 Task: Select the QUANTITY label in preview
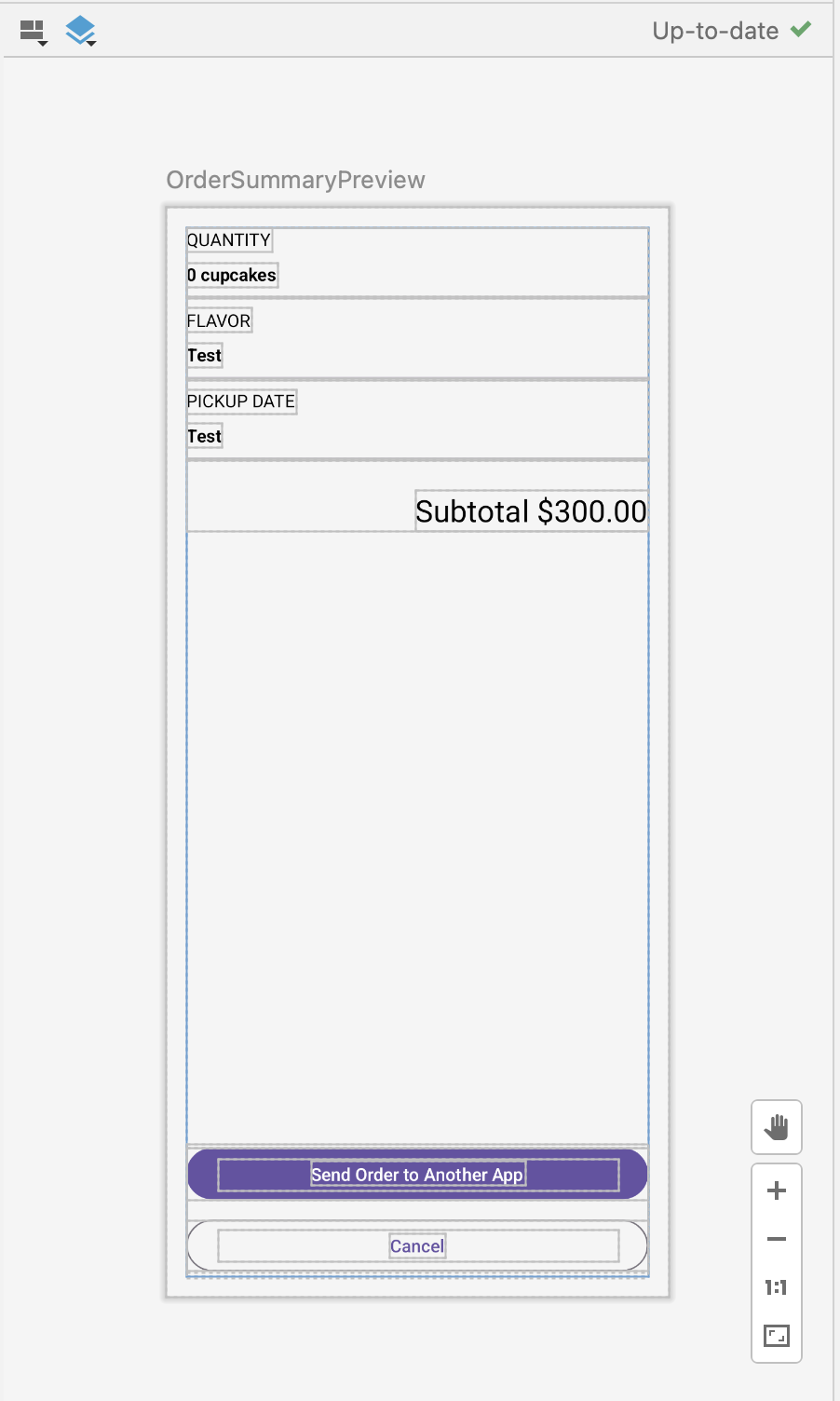(229, 240)
